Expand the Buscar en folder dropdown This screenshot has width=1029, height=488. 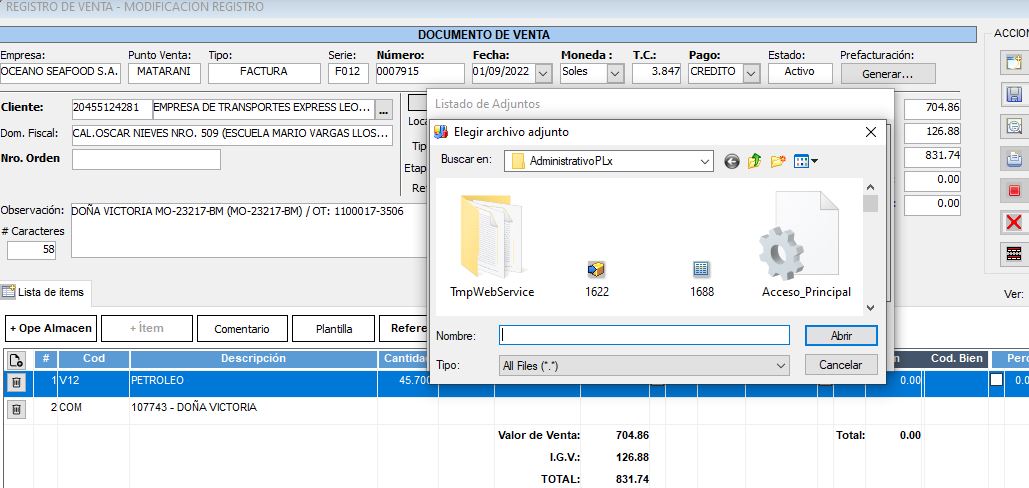[705, 161]
